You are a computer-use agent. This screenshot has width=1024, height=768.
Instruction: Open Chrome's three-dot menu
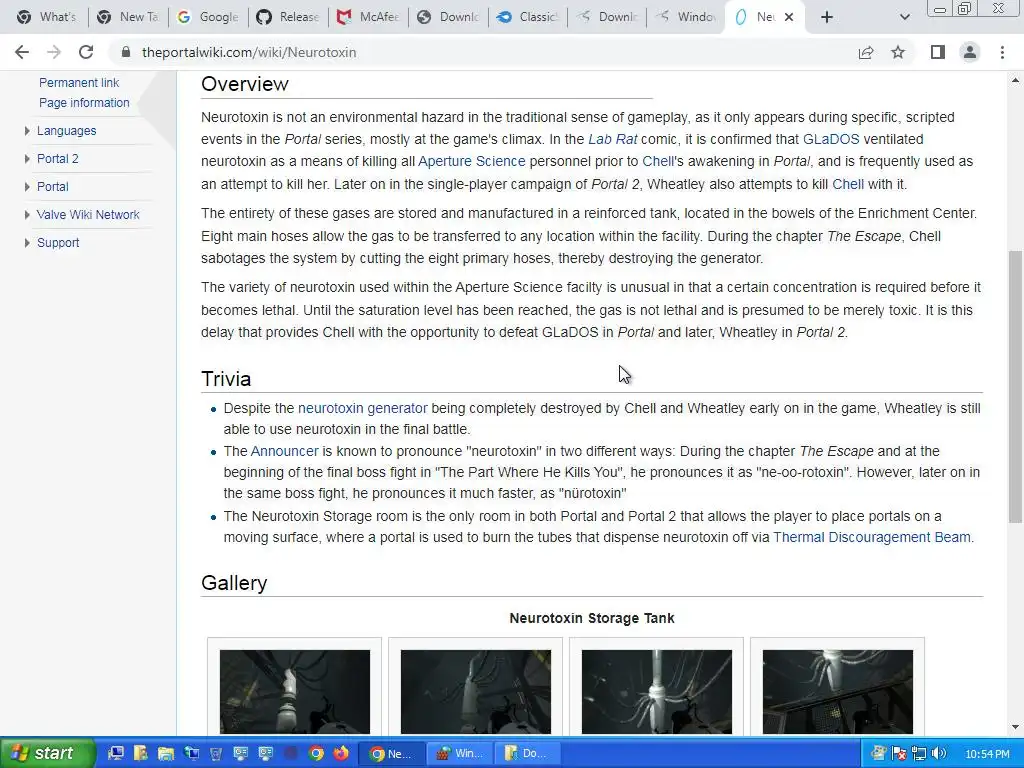1002,52
